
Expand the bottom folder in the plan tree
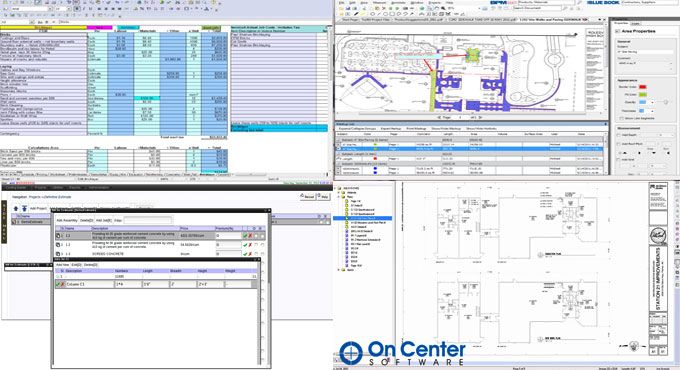pos(339,269)
